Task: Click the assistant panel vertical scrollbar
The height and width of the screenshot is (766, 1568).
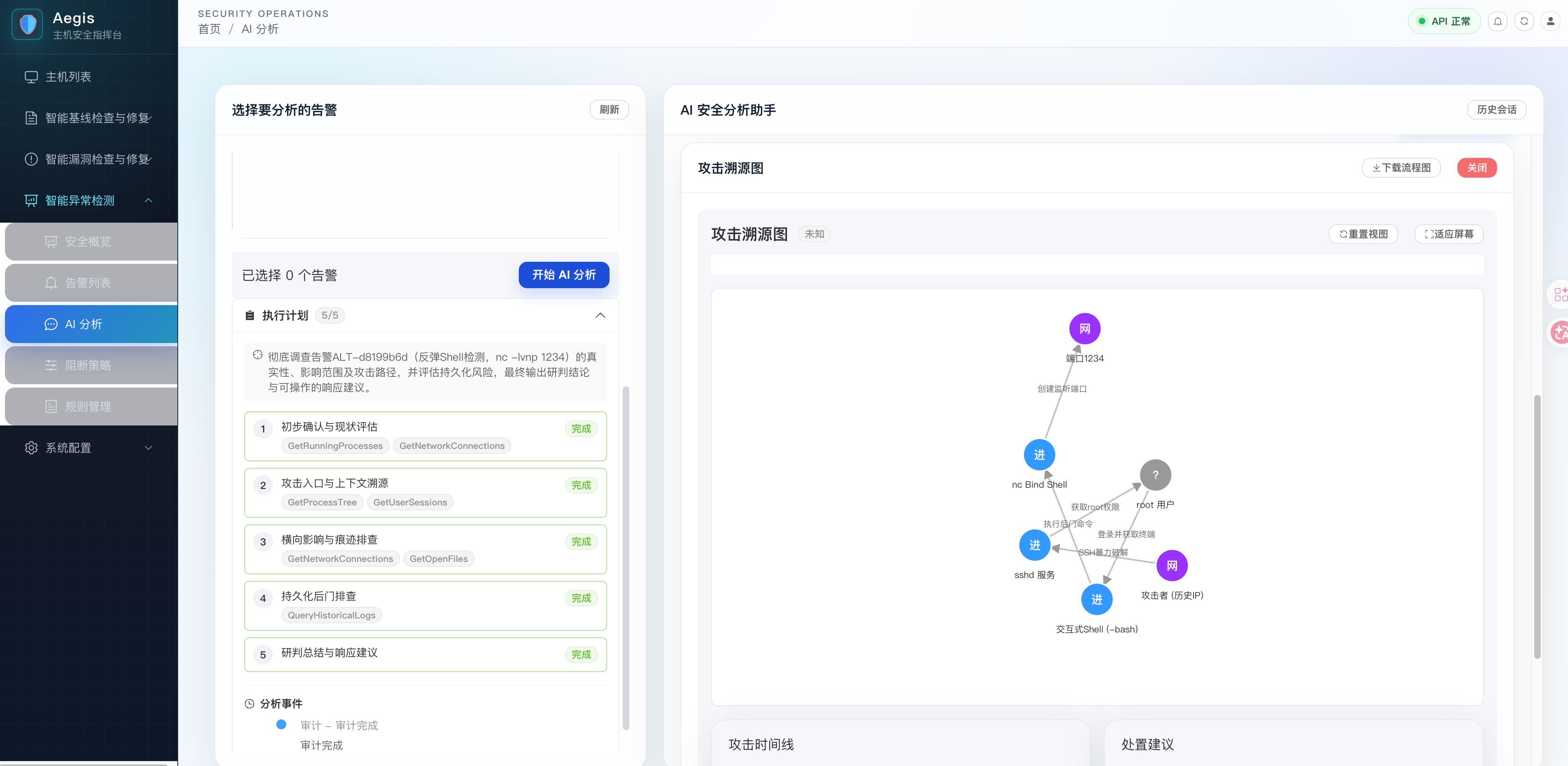Action: [x=1537, y=527]
